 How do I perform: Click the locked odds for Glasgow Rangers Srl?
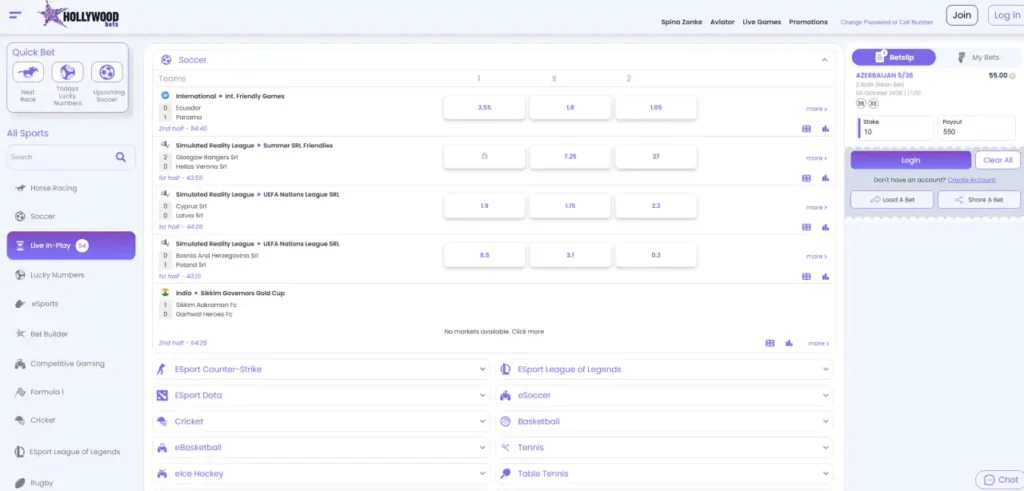(484, 157)
